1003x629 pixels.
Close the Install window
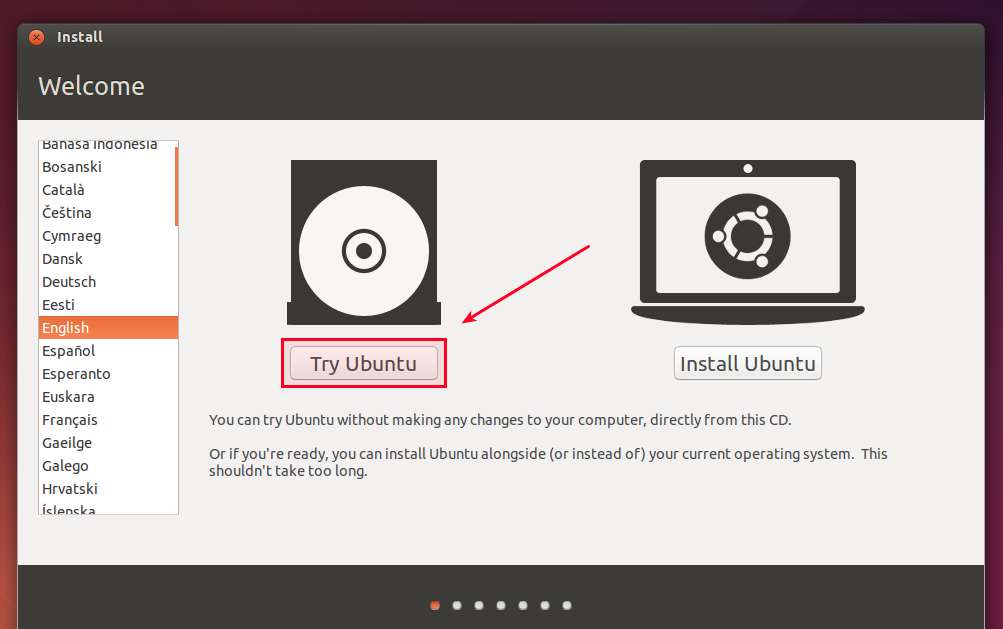(x=36, y=37)
